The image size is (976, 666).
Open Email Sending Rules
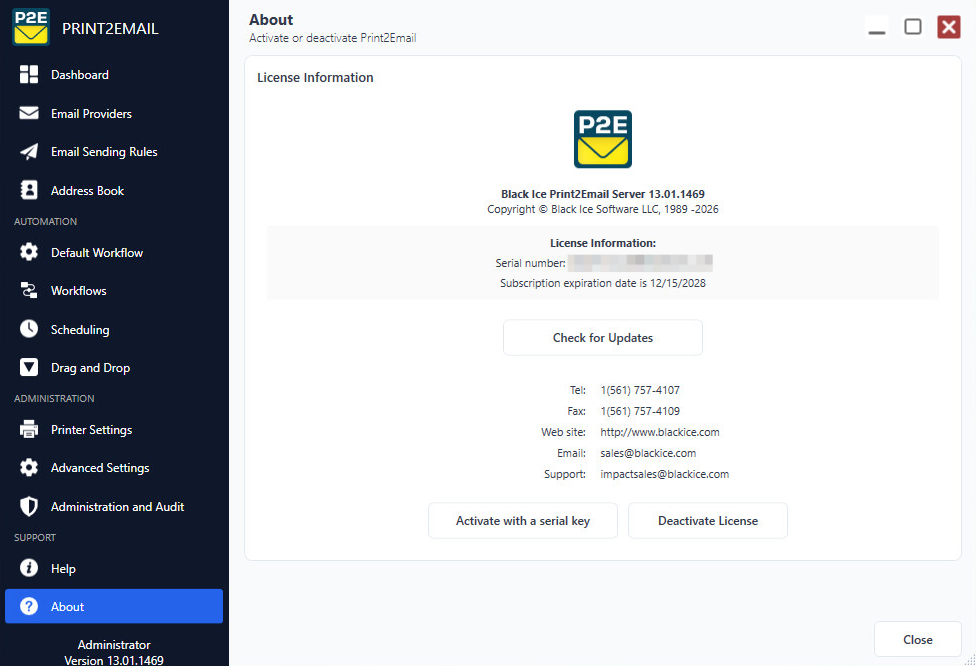(114, 152)
